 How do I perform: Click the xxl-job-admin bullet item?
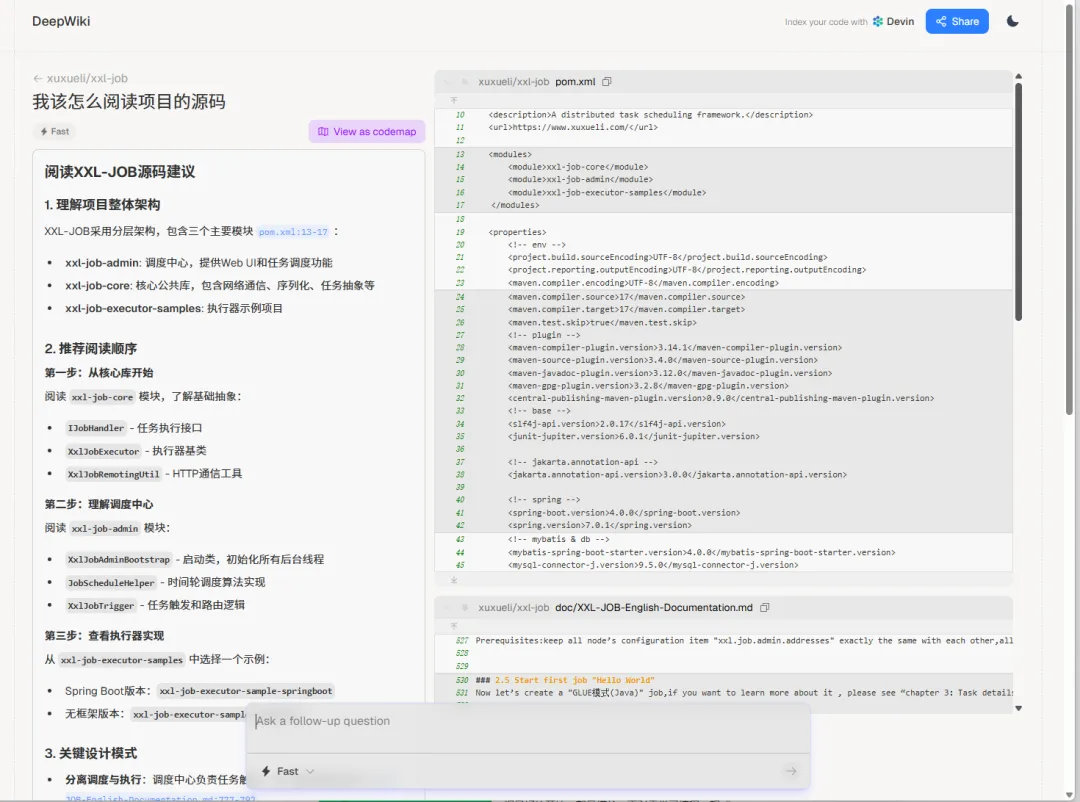[199, 263]
